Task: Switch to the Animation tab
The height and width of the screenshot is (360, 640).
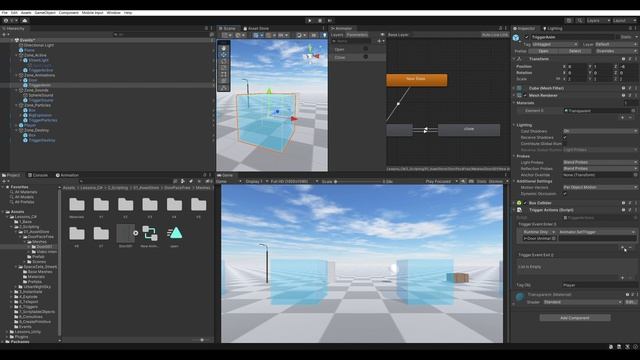Action: (x=67, y=175)
